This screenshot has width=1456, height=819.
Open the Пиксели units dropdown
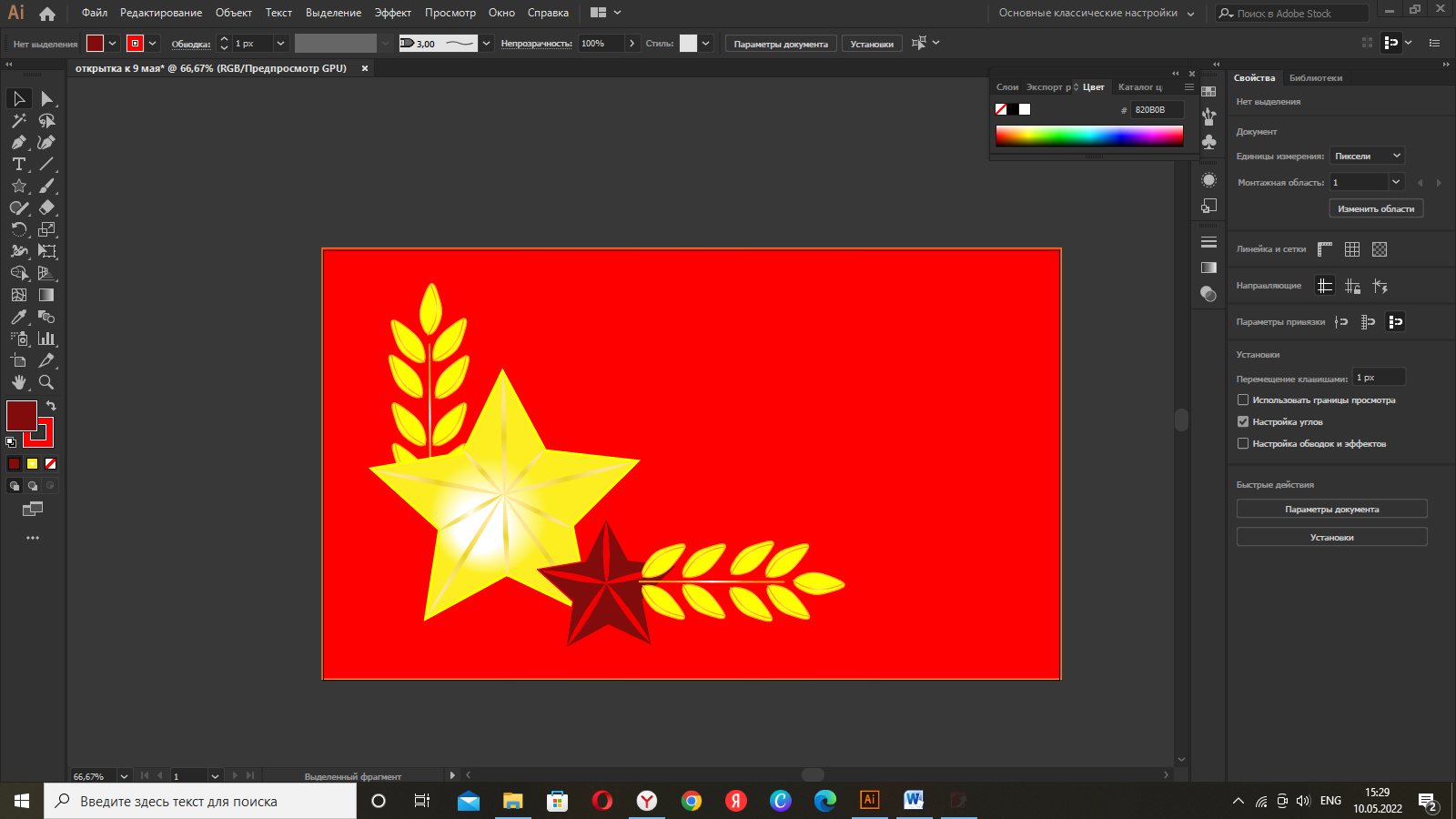click(x=1367, y=156)
